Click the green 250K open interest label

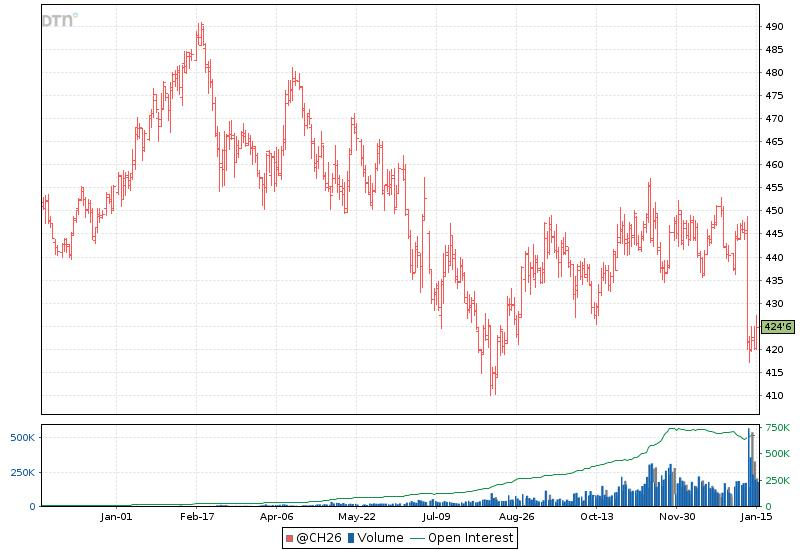coord(777,481)
